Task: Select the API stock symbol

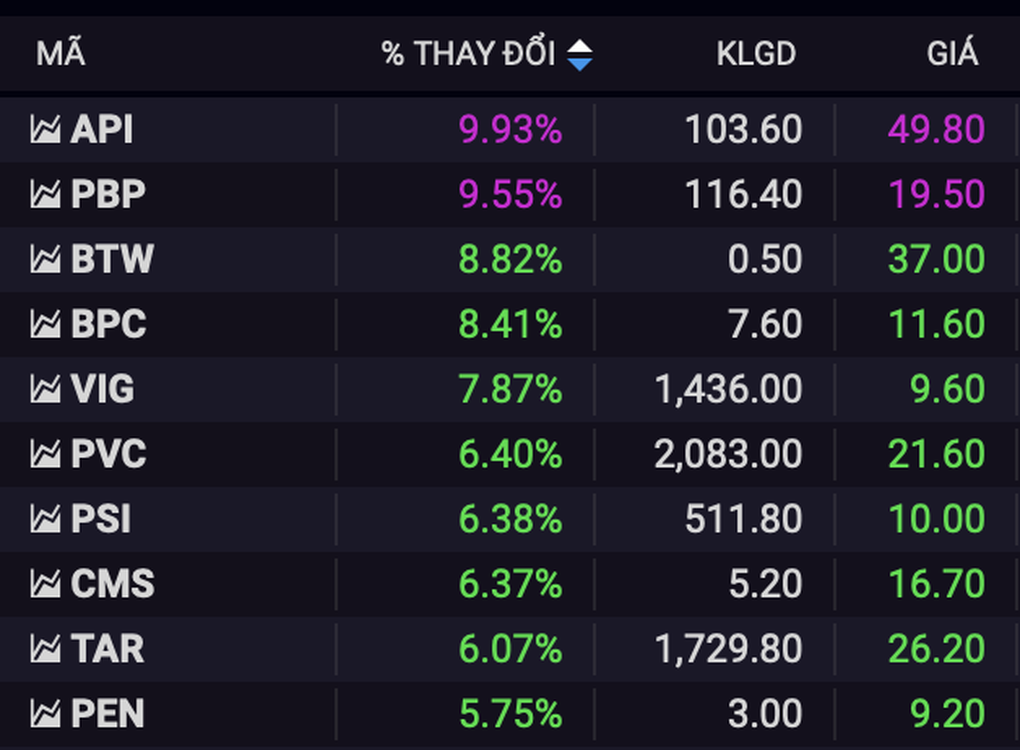Action: click(x=102, y=130)
